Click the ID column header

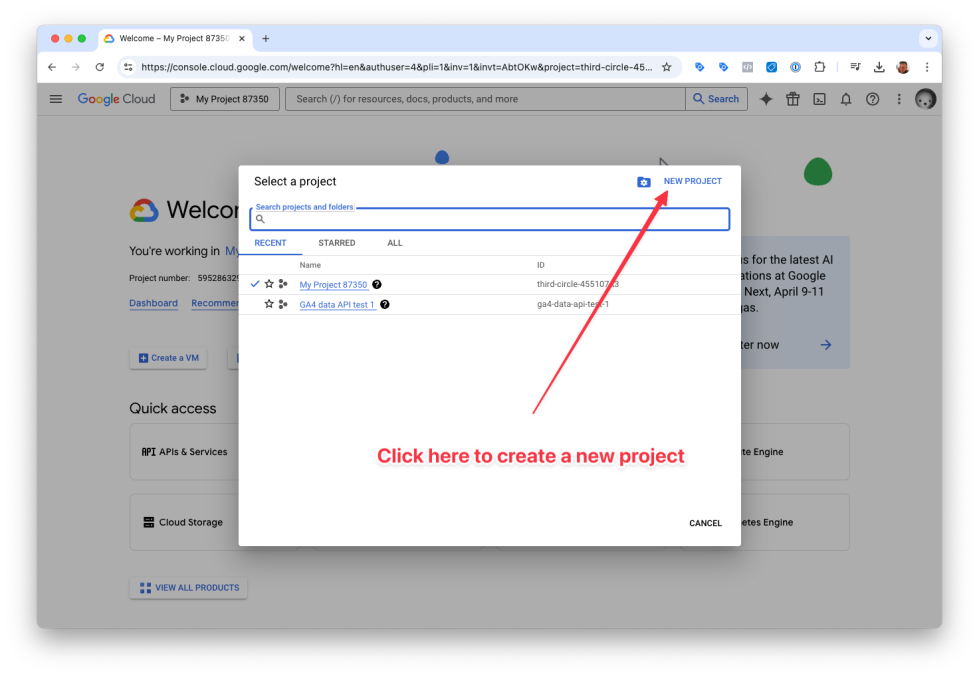(541, 265)
